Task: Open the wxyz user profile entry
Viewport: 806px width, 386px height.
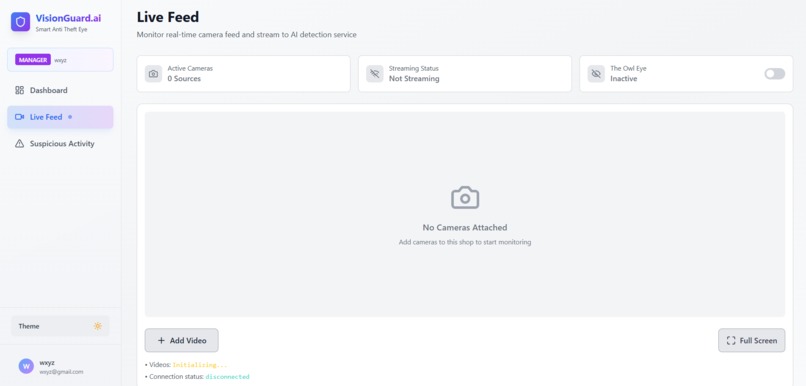Action: 60,366
